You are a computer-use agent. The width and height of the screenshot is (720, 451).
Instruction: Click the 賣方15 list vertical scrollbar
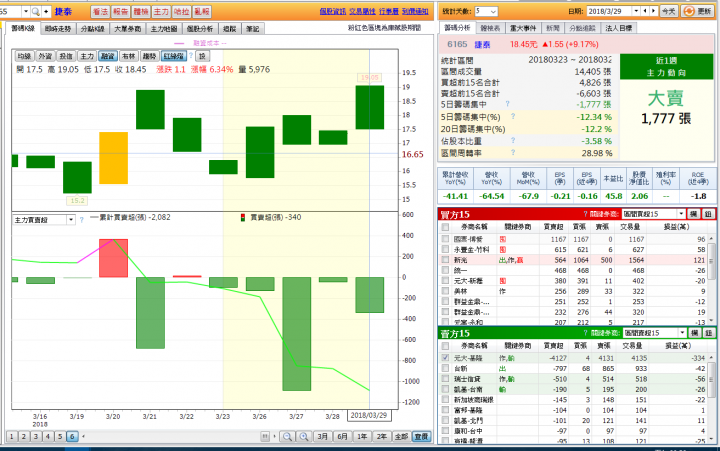tap(711, 398)
